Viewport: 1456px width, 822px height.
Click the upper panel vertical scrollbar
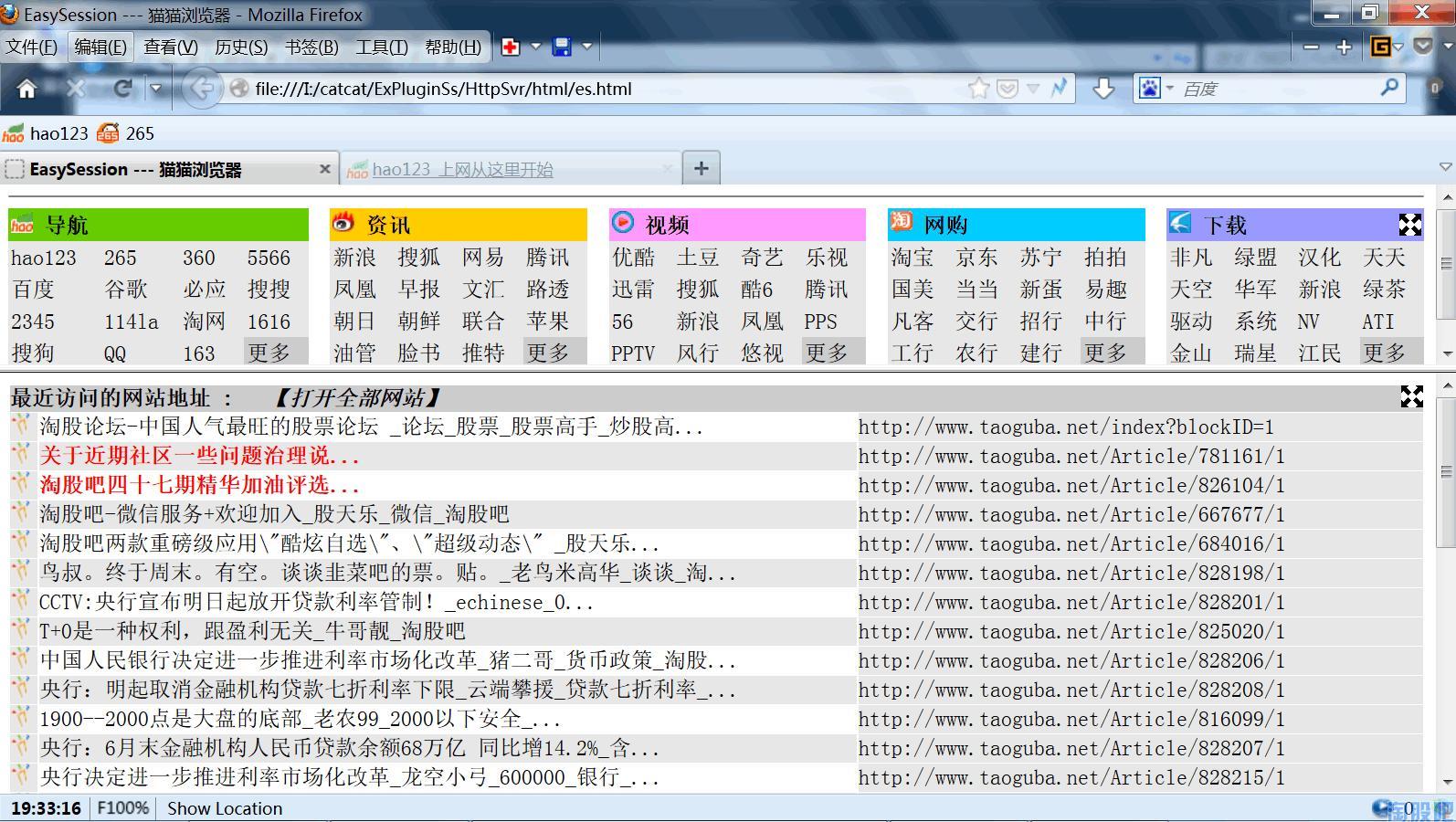pyautogui.click(x=1446, y=264)
